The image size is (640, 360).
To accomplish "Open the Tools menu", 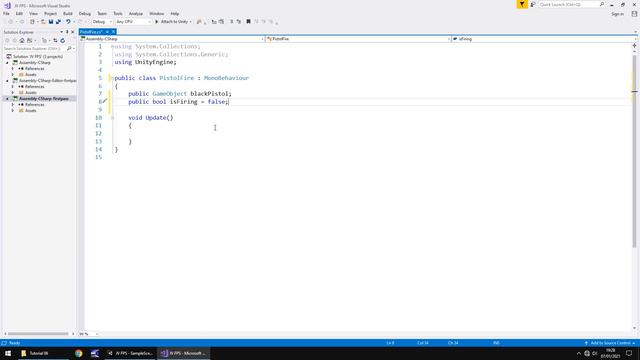I will coord(118,14).
